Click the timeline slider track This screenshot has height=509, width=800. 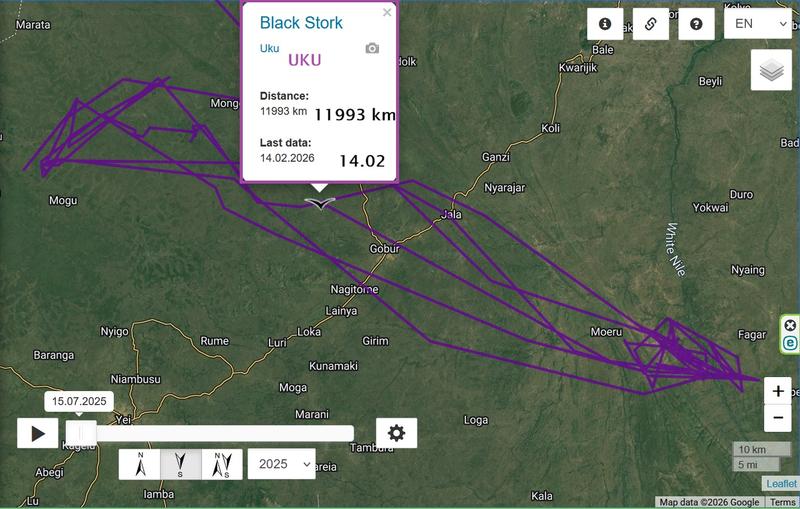[x=210, y=434]
